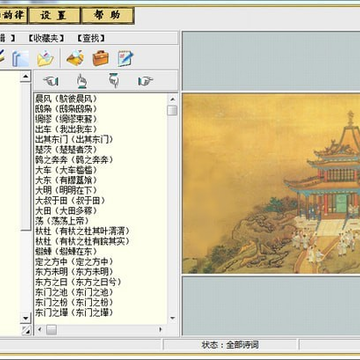
Task: Click left pane scrollbar up arrow
Action: [x=25, y=77]
